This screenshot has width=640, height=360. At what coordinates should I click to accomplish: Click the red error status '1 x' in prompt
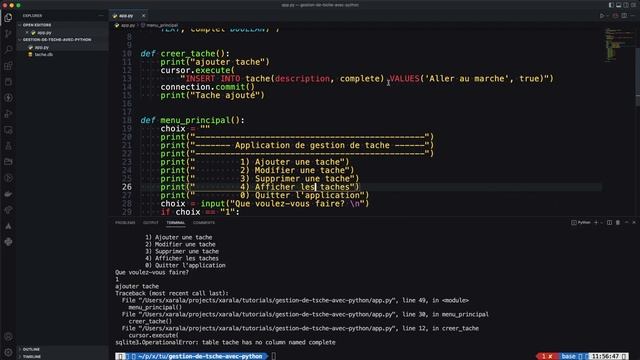547,356
